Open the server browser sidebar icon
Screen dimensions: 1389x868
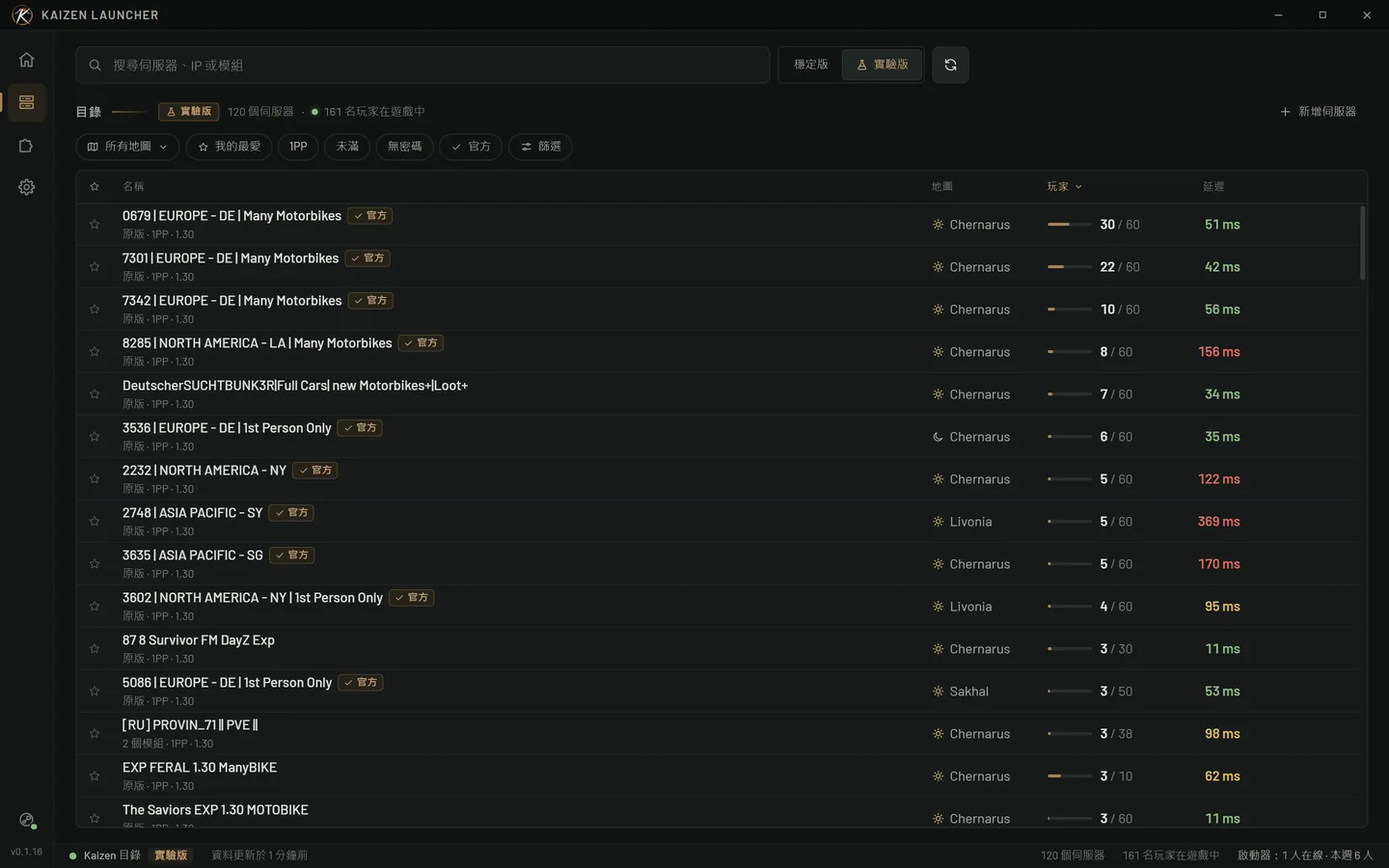26,102
